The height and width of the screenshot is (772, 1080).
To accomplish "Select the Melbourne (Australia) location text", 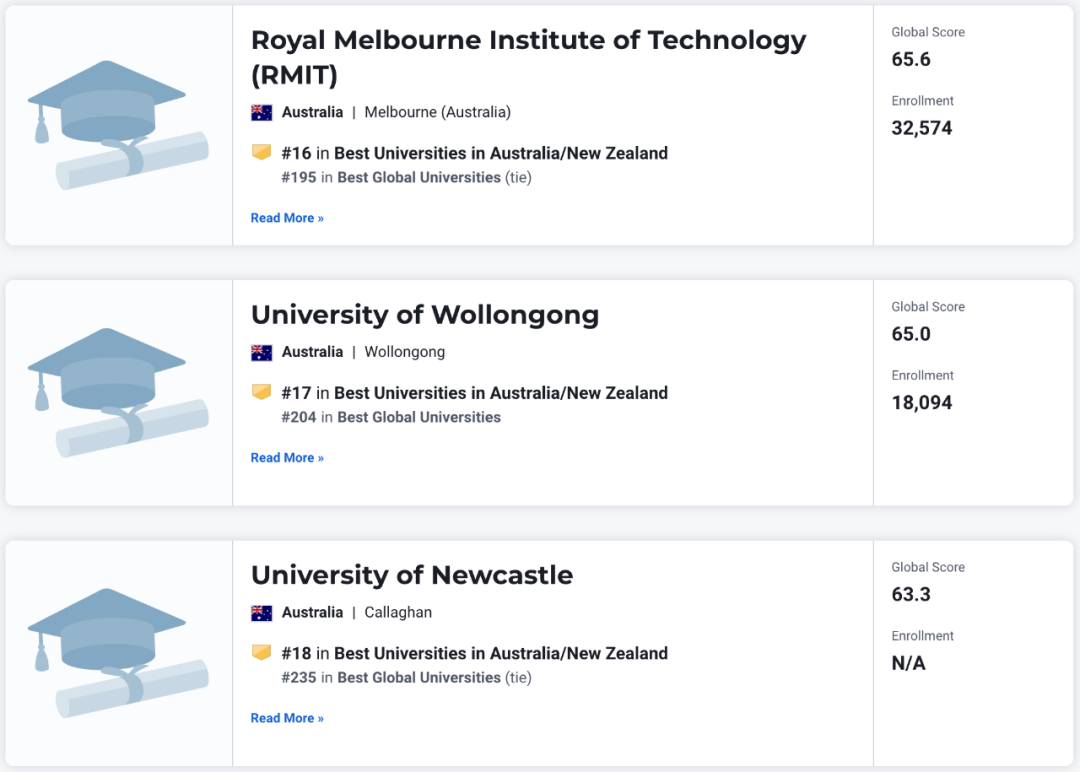I will click(437, 112).
